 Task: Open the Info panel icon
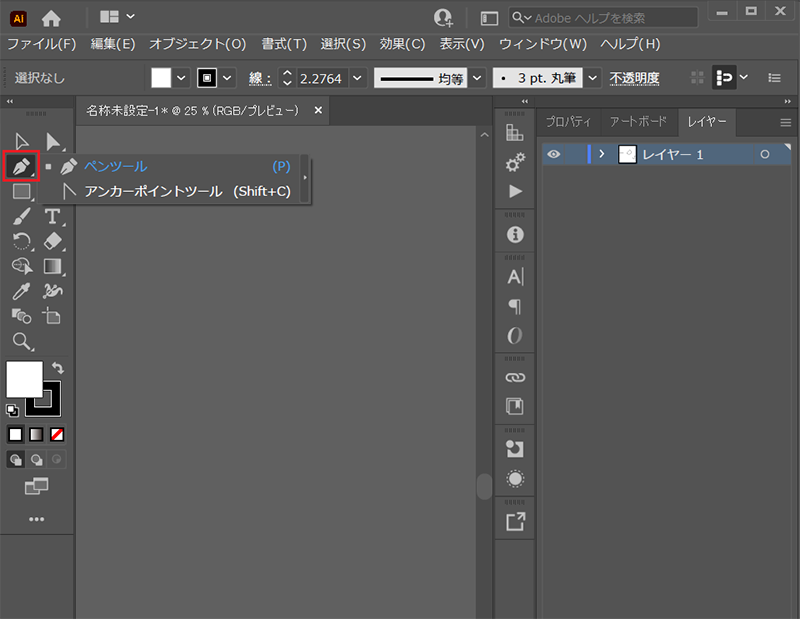click(x=515, y=235)
